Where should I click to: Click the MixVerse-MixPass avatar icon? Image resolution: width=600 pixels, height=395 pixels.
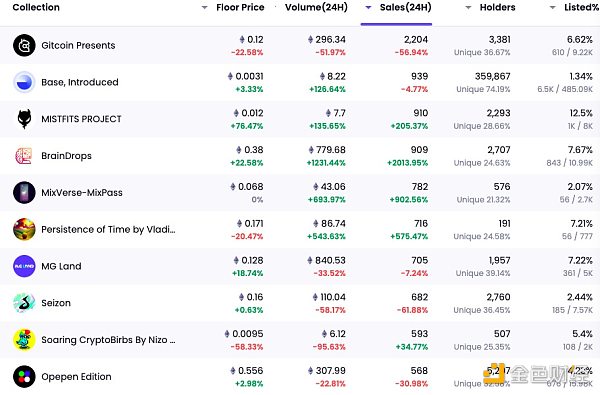24,193
